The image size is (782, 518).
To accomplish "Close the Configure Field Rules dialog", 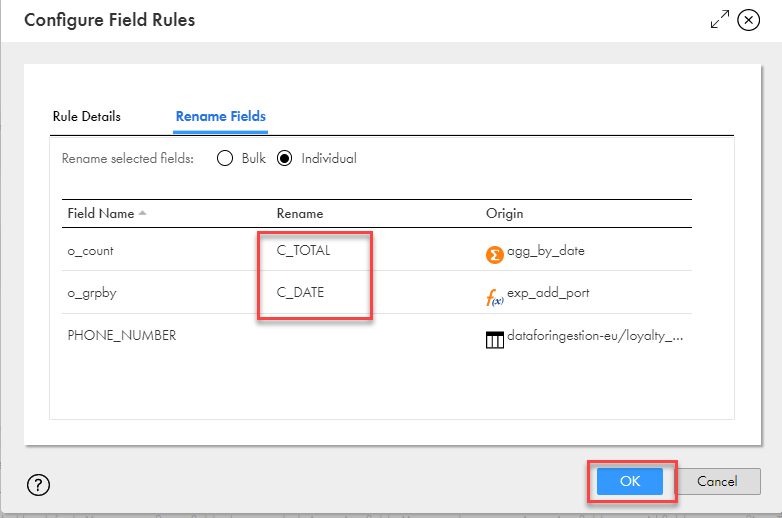I will [748, 20].
